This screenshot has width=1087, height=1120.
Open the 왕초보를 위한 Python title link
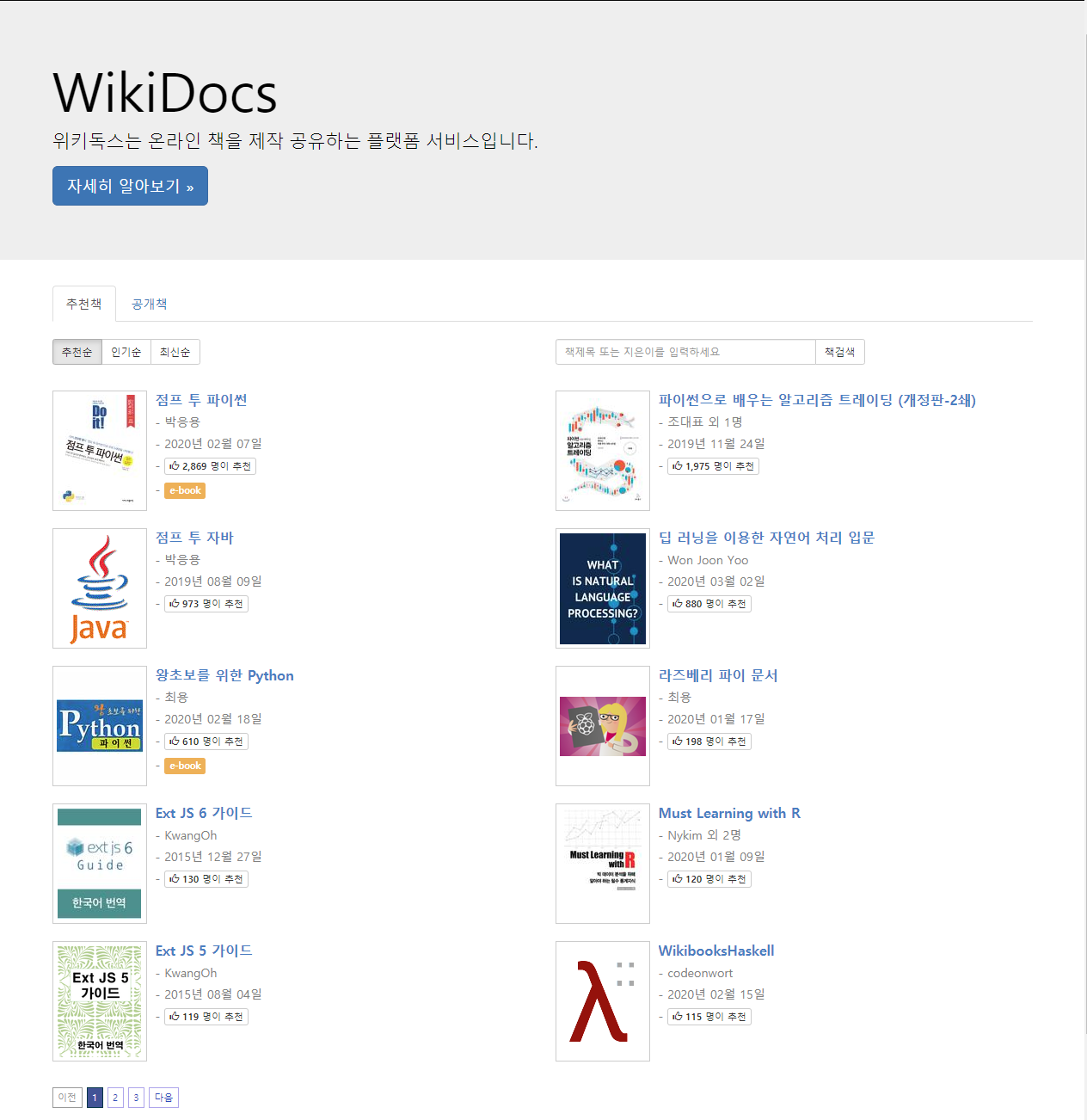pos(224,675)
